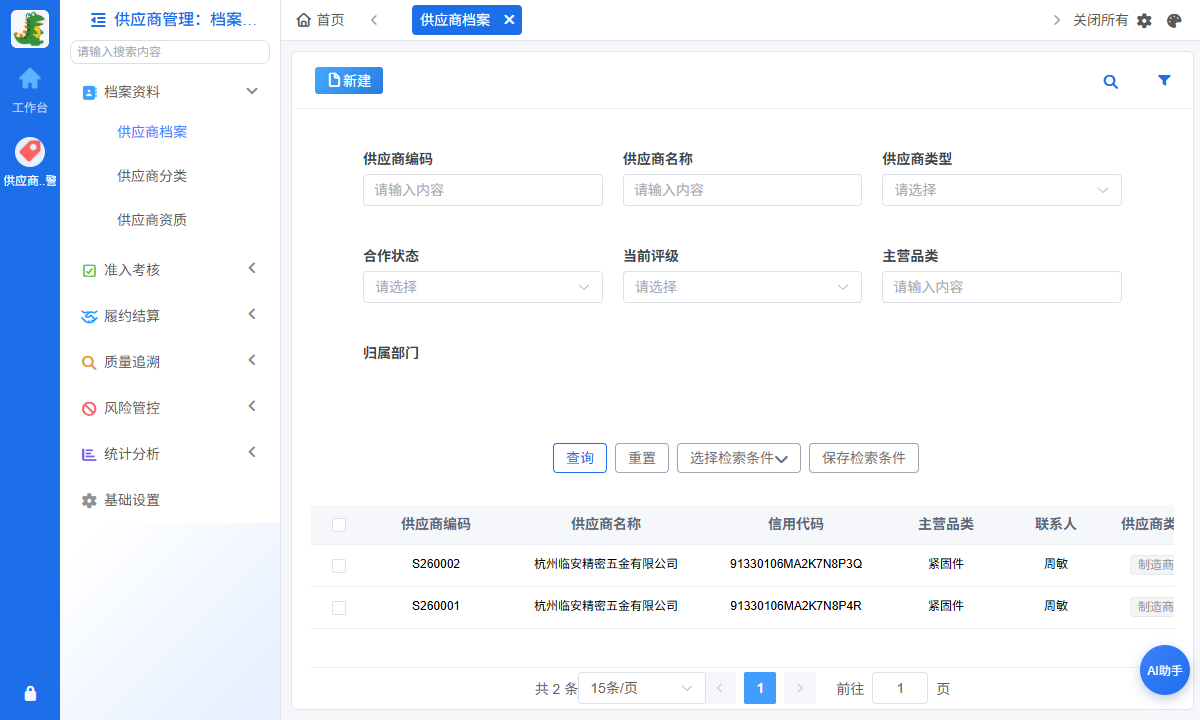This screenshot has height=720, width=1200.
Task: Expand the 履约结算 menu group
Action: click(252, 314)
